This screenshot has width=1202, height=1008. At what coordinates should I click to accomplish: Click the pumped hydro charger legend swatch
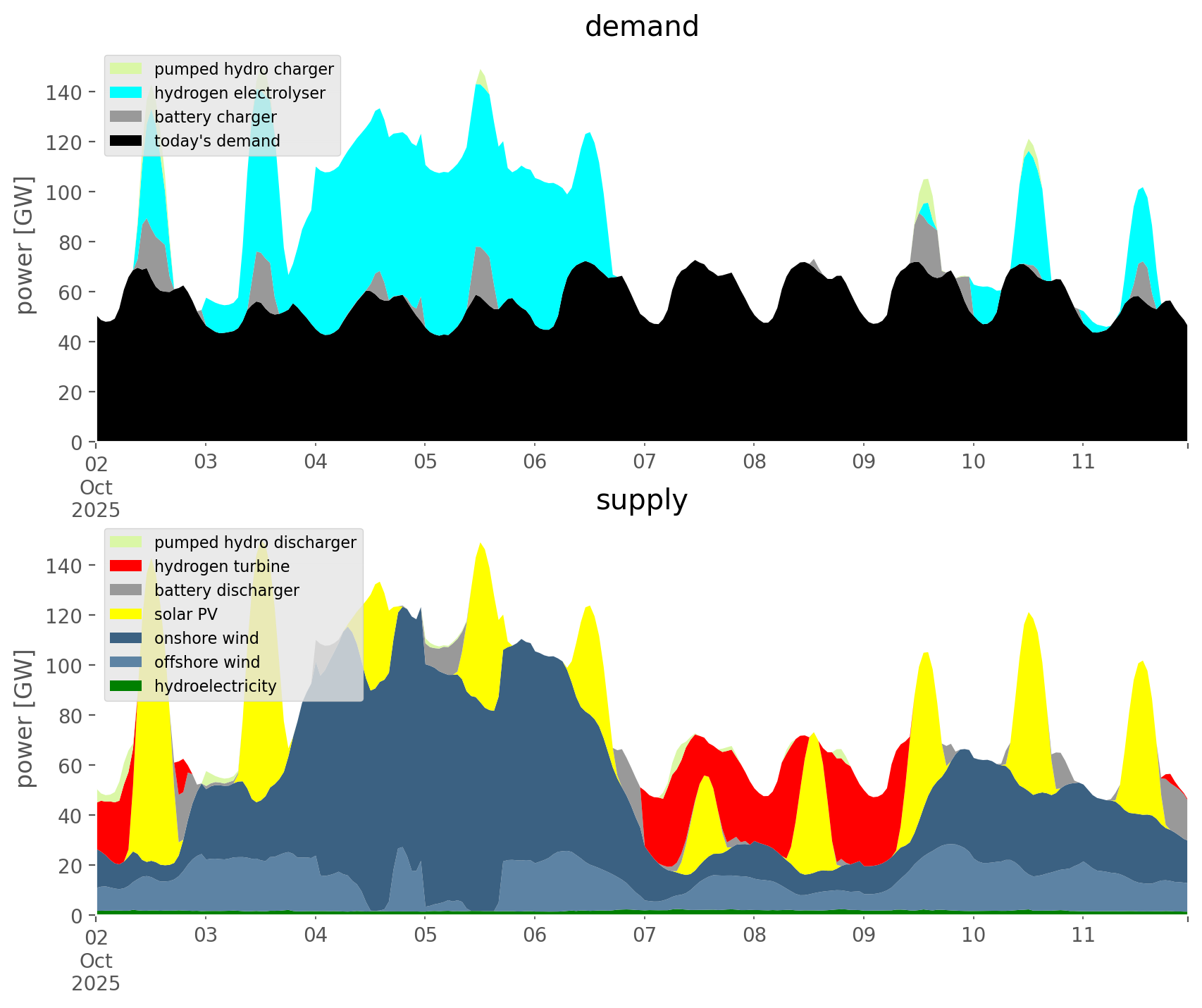point(126,69)
